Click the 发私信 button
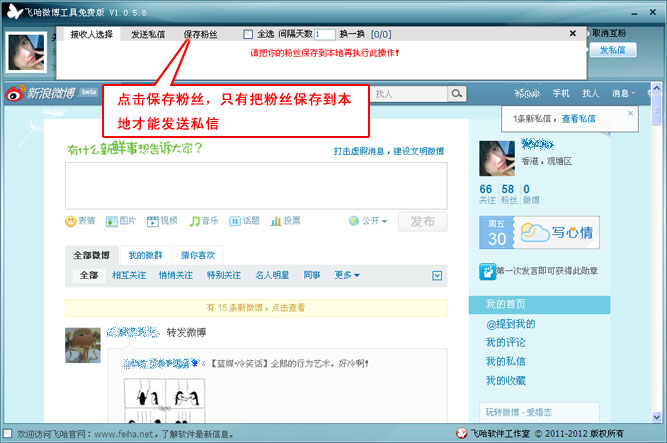 pyautogui.click(x=613, y=50)
